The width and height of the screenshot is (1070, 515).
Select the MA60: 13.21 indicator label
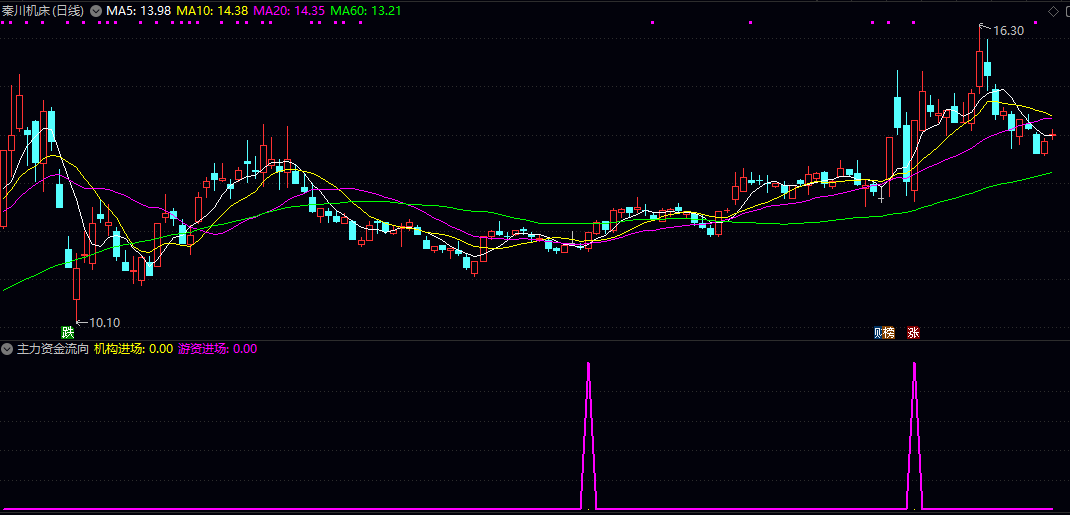coord(366,10)
